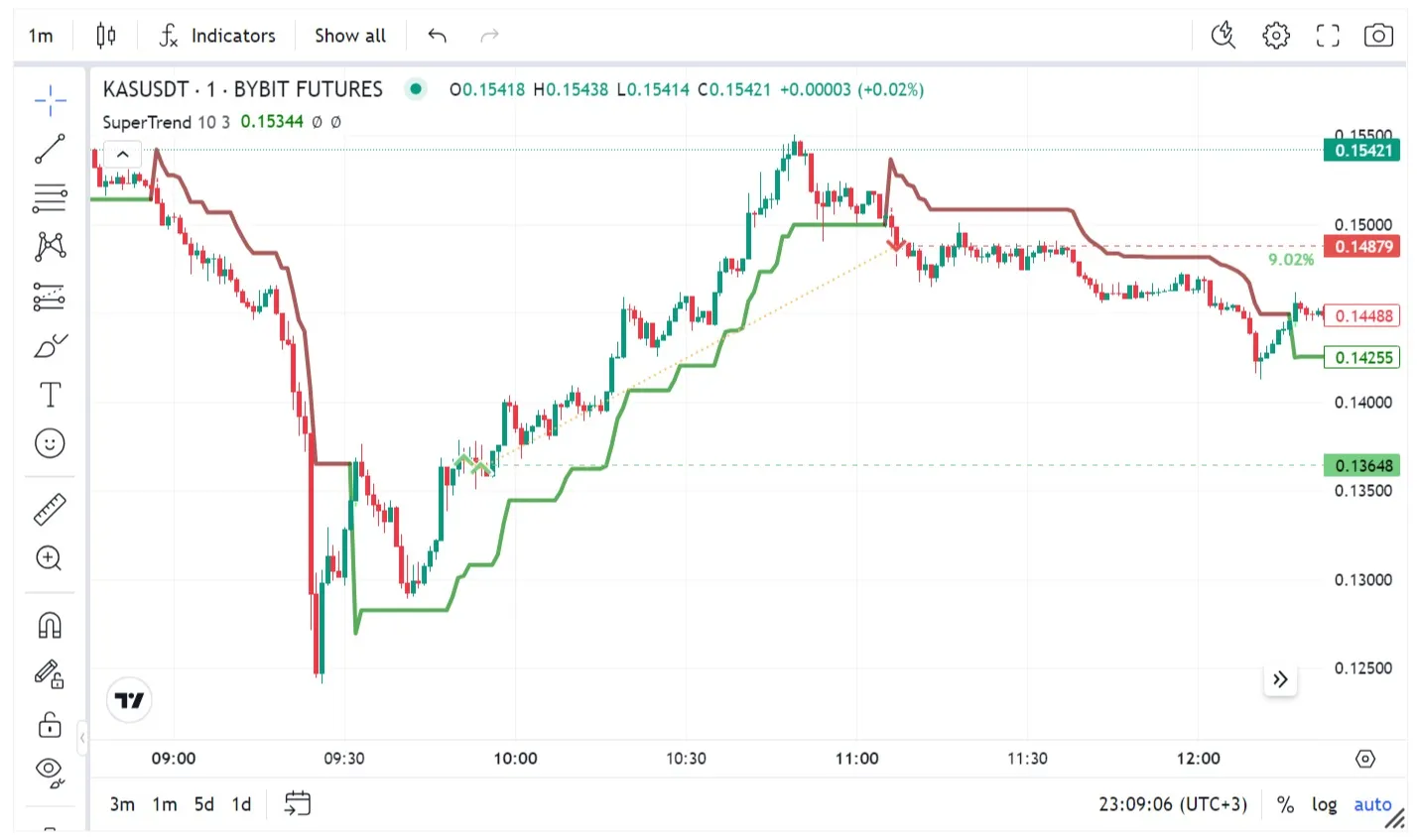Open the Indicators dialog
This screenshot has width=1418, height=840.
pyautogui.click(x=217, y=36)
